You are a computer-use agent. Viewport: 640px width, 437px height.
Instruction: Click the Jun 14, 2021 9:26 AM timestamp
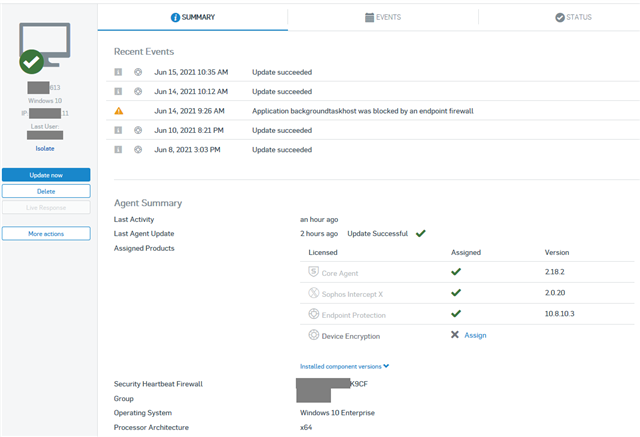[189, 111]
